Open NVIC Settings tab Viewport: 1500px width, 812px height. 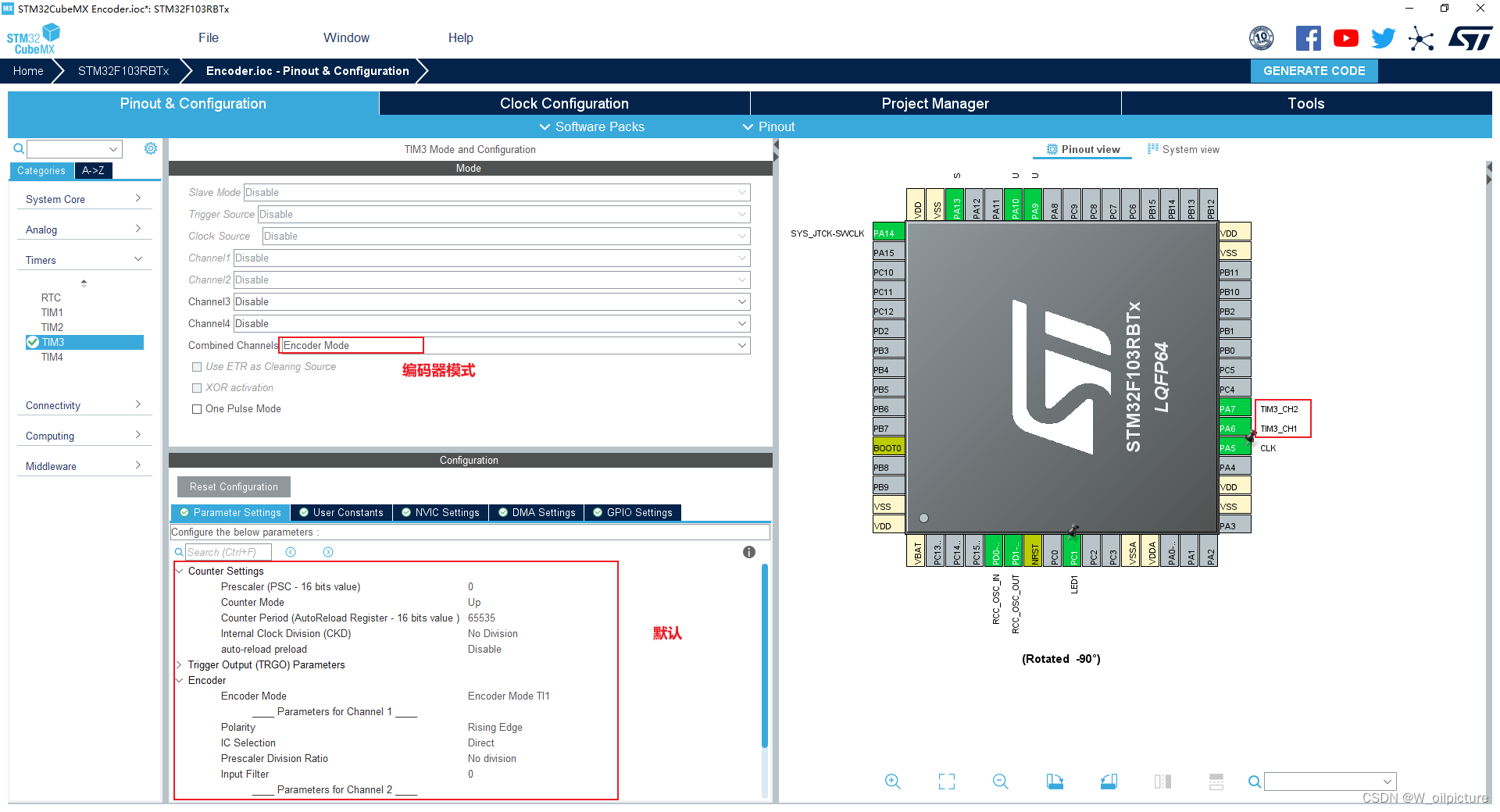[441, 512]
